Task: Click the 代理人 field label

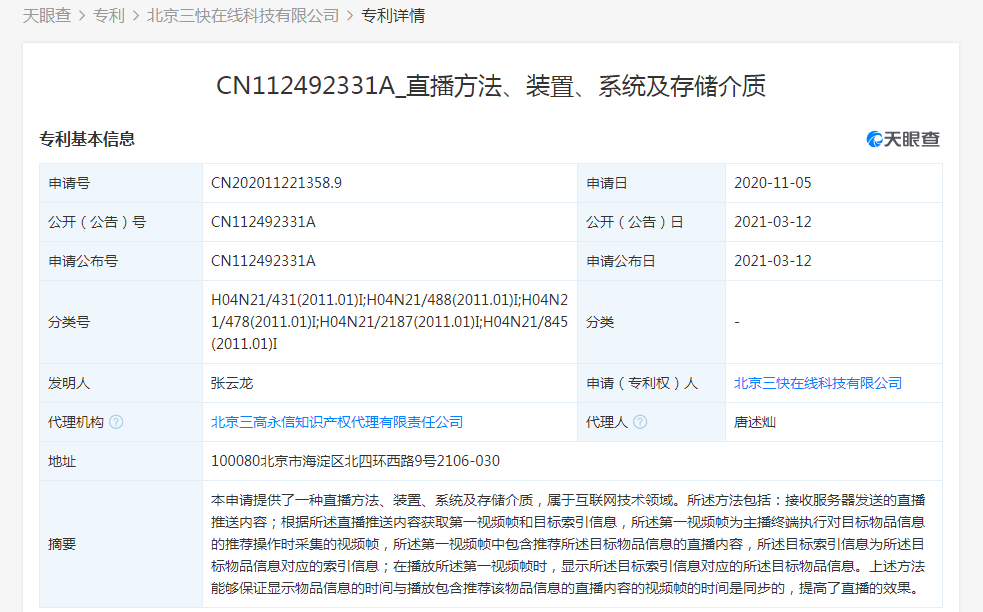Action: pyautogui.click(x=607, y=422)
